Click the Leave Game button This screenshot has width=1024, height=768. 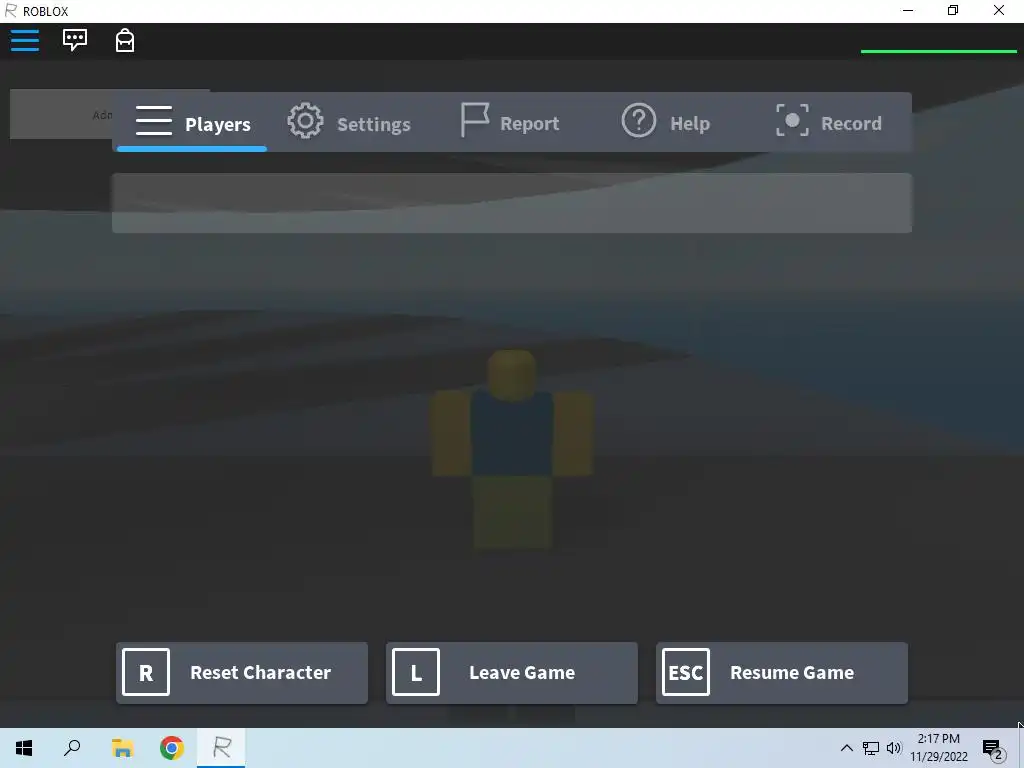[x=511, y=673]
